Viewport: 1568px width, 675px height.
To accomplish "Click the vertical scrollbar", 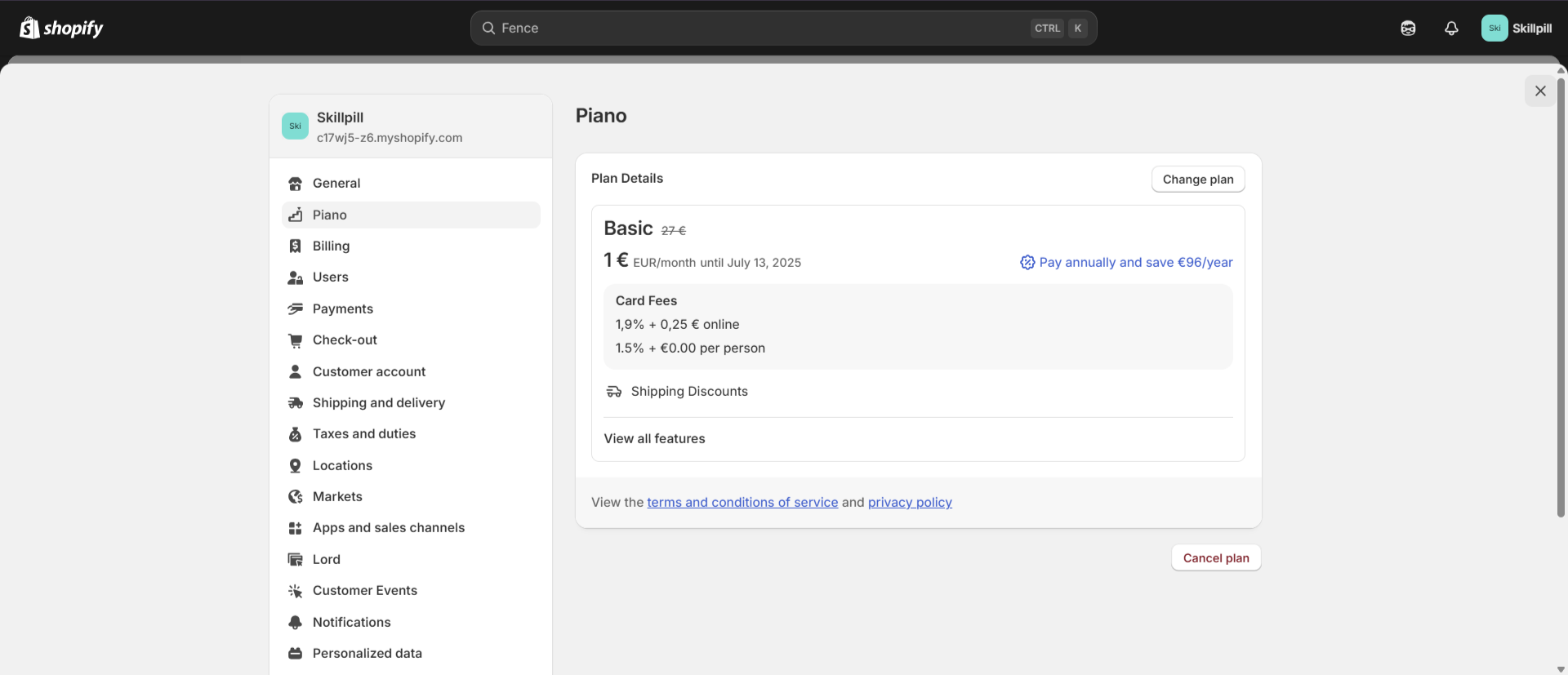I will click(1561, 298).
